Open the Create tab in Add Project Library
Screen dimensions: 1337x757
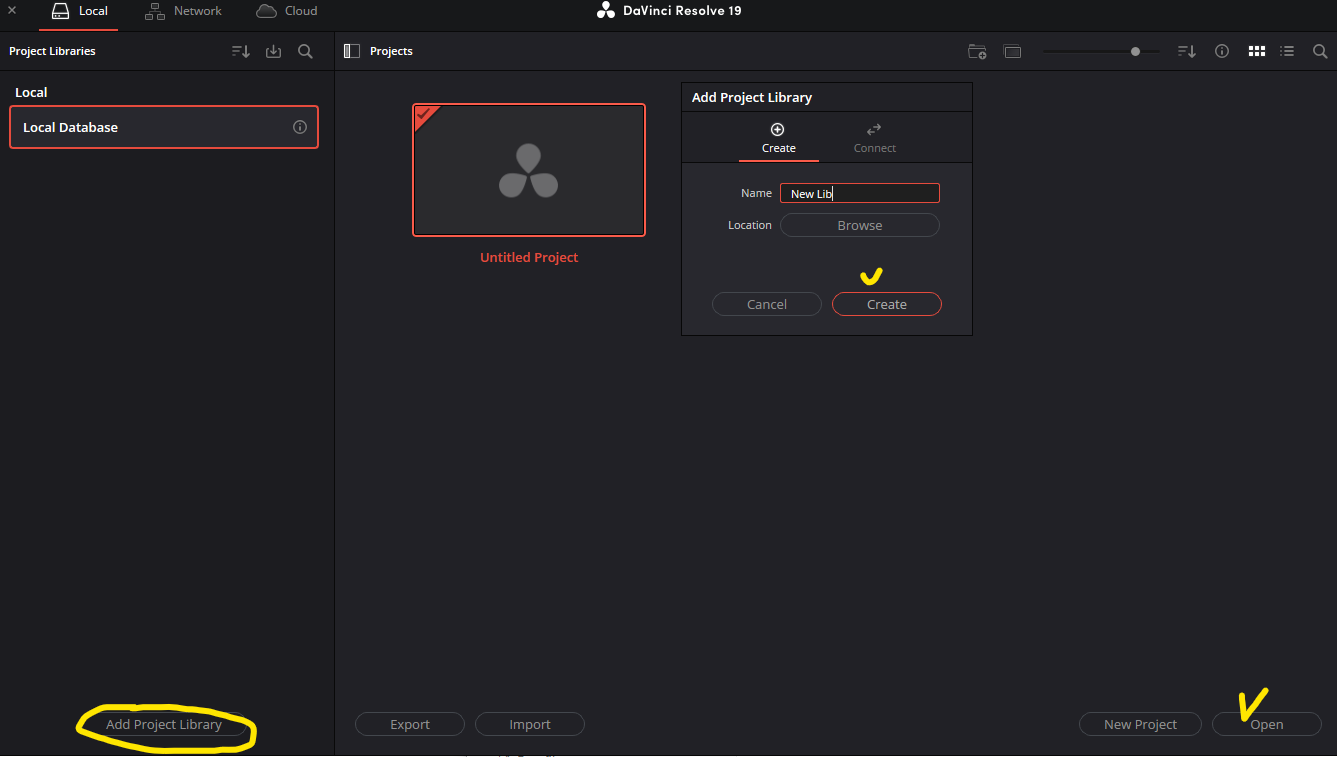coord(778,138)
